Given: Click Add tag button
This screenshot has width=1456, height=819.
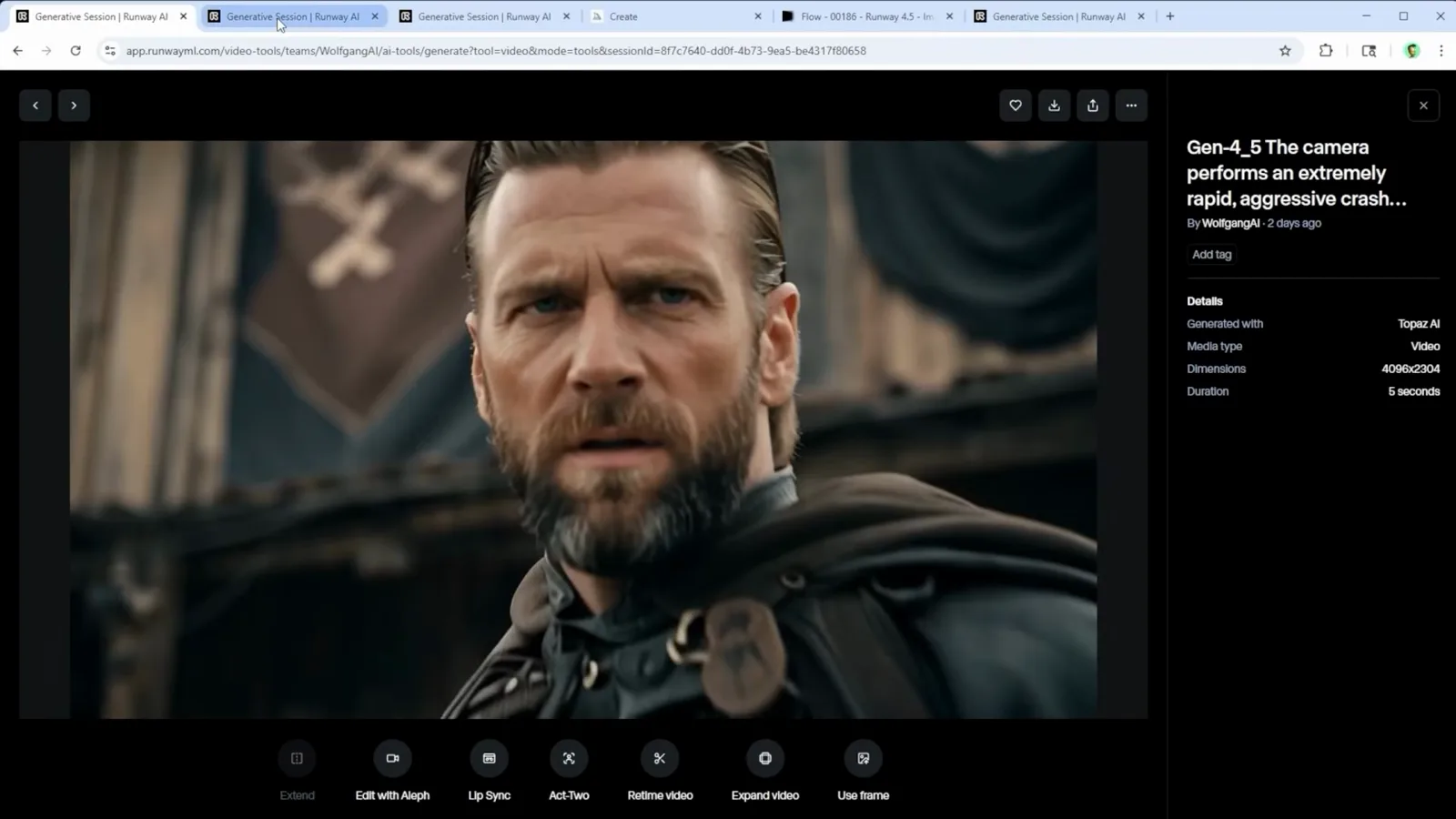Looking at the screenshot, I should (1211, 255).
